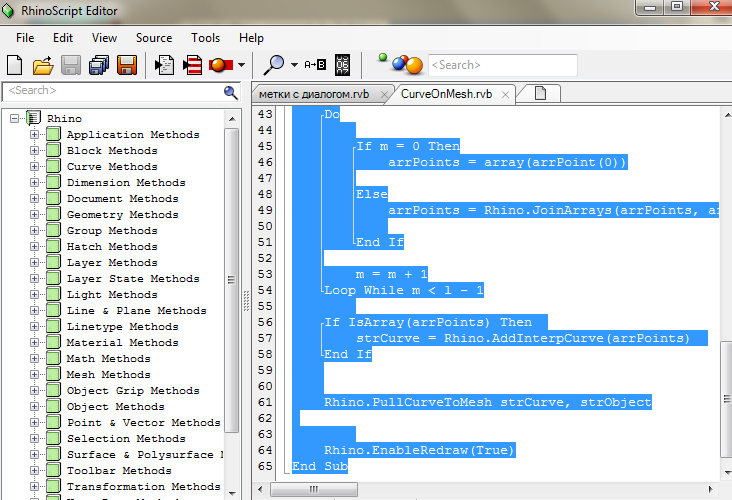
Task: Close the CurveOnMesh.rvb tab
Action: (505, 95)
